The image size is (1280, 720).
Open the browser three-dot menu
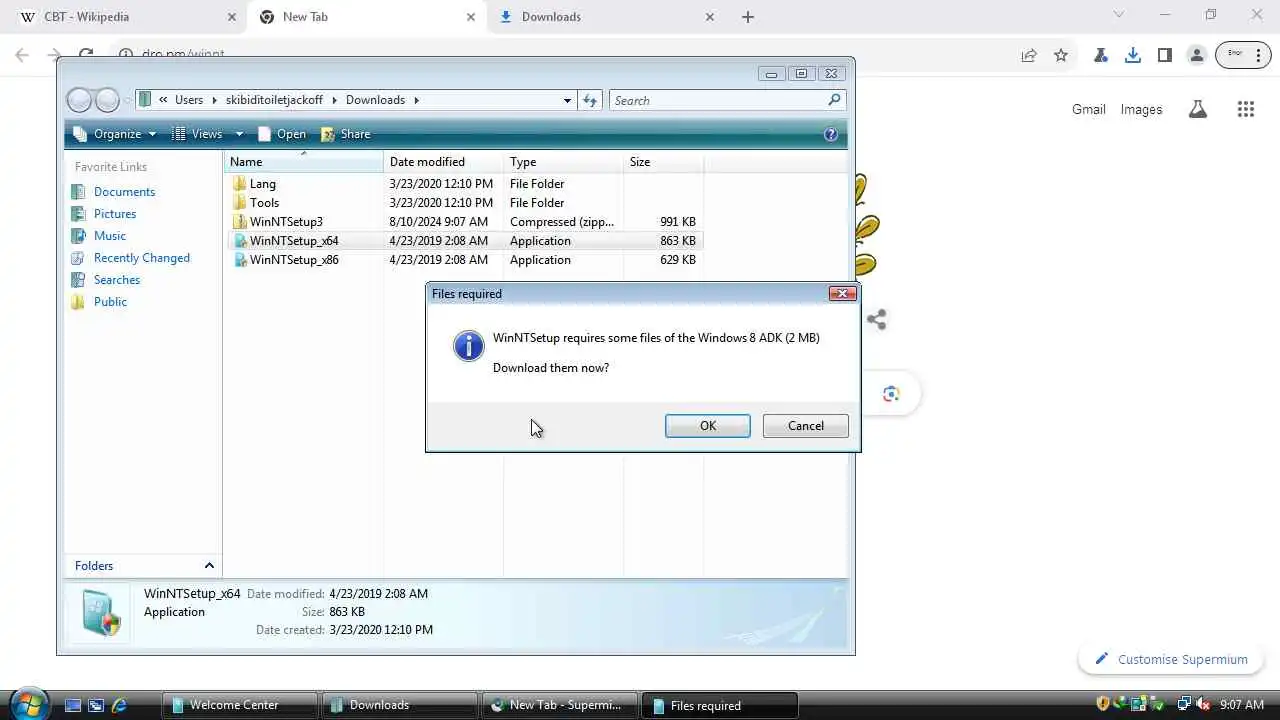point(1260,55)
